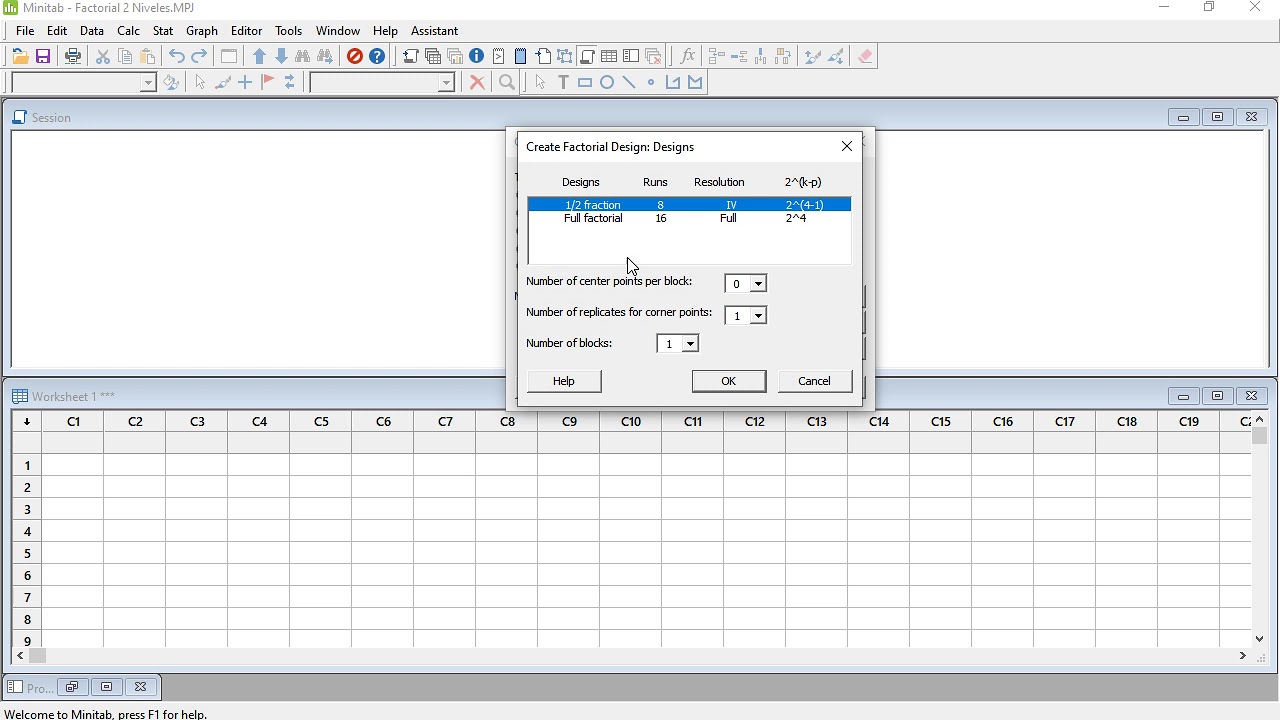The height and width of the screenshot is (720, 1280).
Task: Select the 1/2 fraction design row
Action: tap(689, 205)
